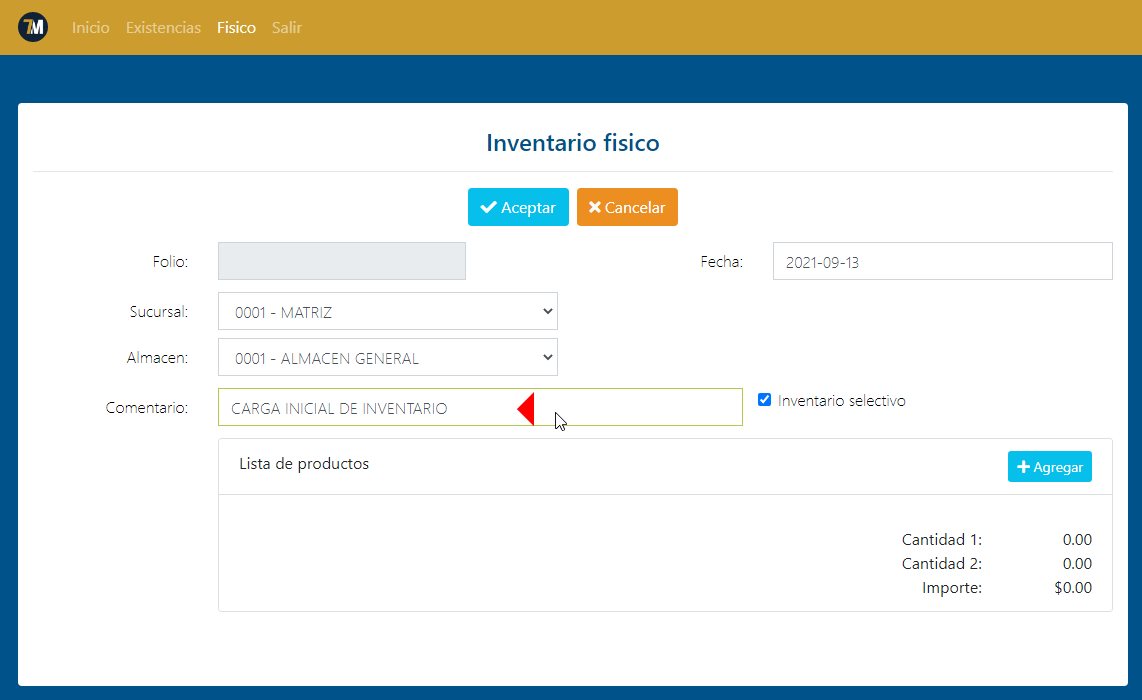The image size is (1142, 700).
Task: Open the Inicio menu item
Action: tap(90, 27)
